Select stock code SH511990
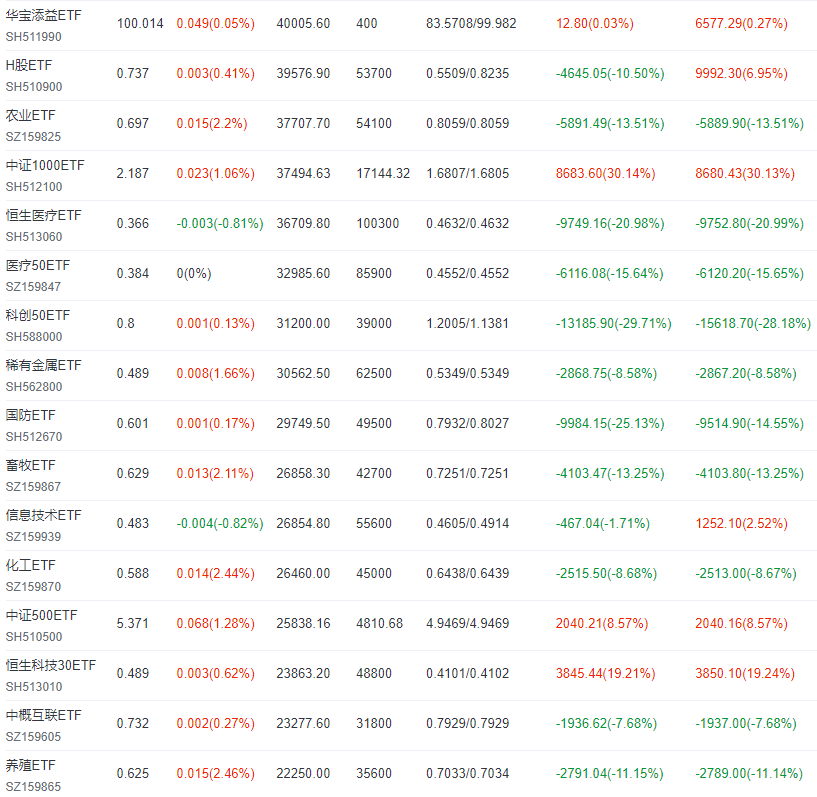817x797 pixels. (x=33, y=37)
